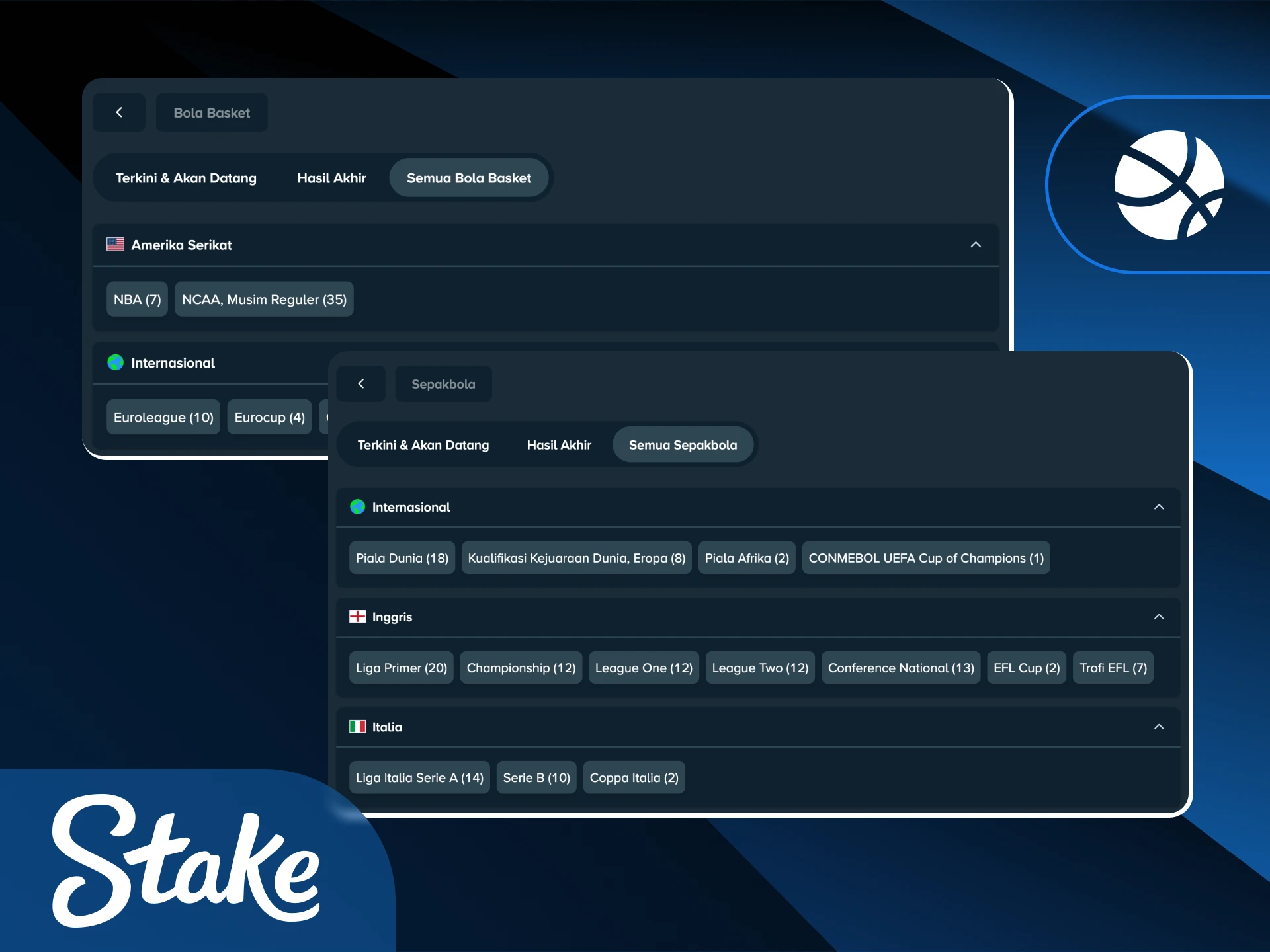Select Terkini & Akan Datang basketball tab
The width and height of the screenshot is (1270, 952).
click(186, 178)
